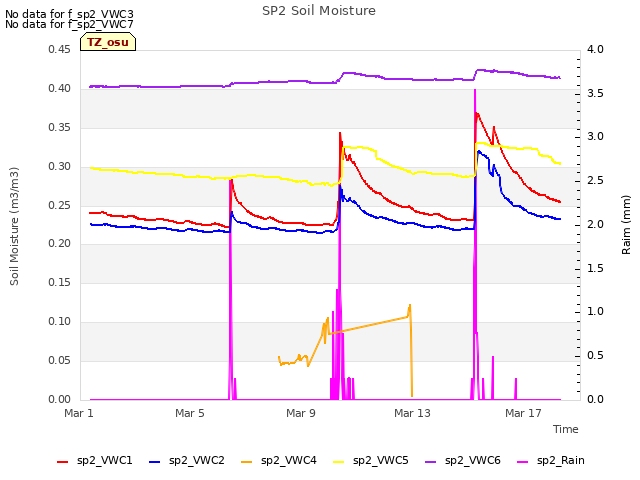Screen dimensions: 640x480
Task: Click the 0.20 left axis tick label
Action: pyautogui.click(x=60, y=244)
